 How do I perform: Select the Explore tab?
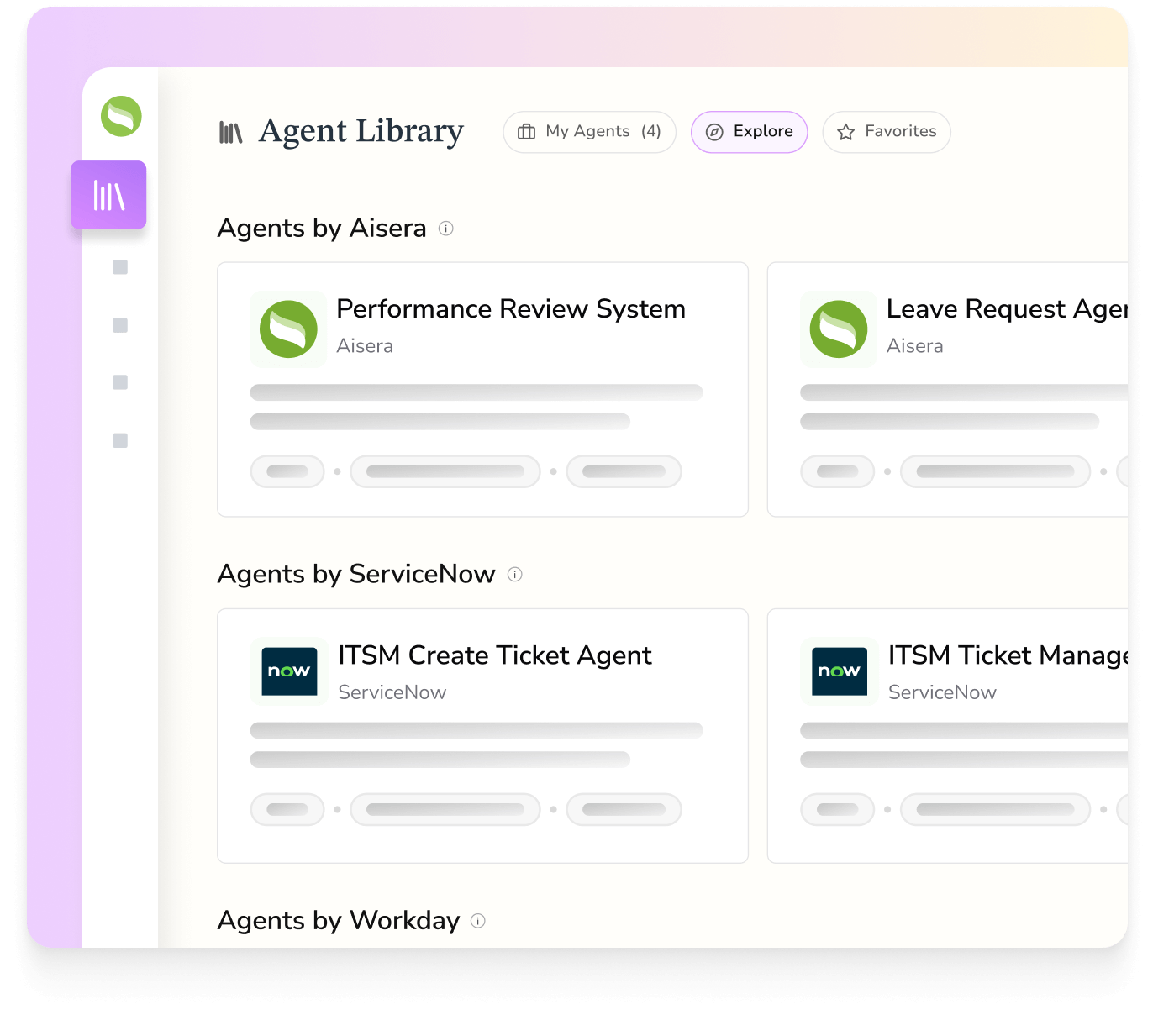[x=749, y=132]
